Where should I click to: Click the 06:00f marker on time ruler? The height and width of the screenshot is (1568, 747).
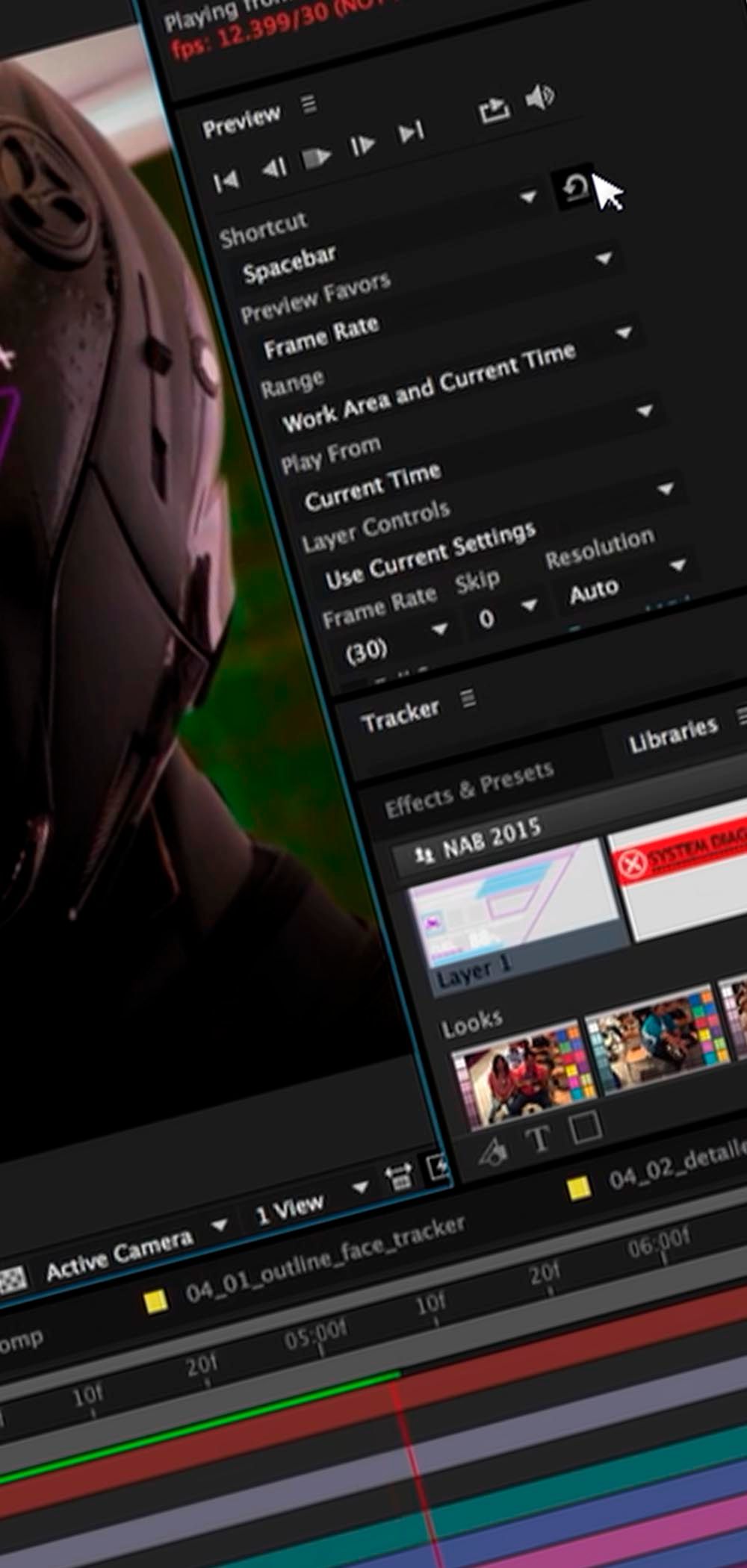(658, 1242)
